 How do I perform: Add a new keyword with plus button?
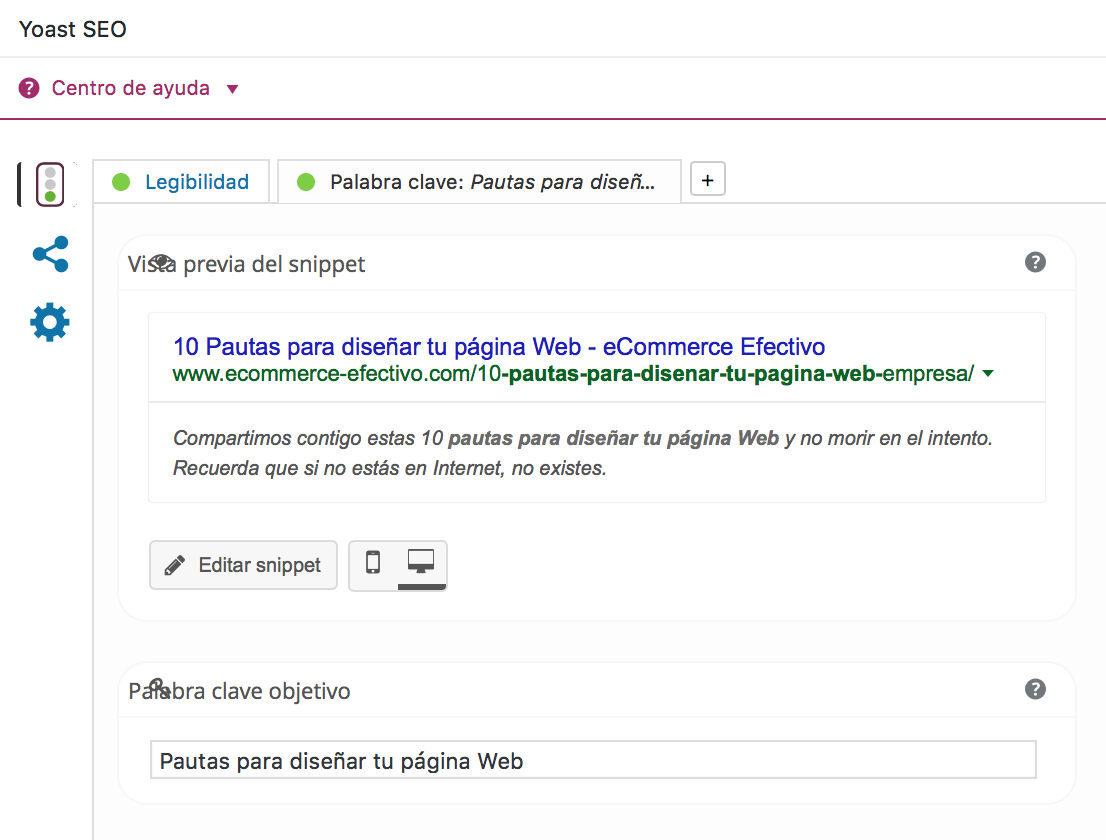point(707,181)
